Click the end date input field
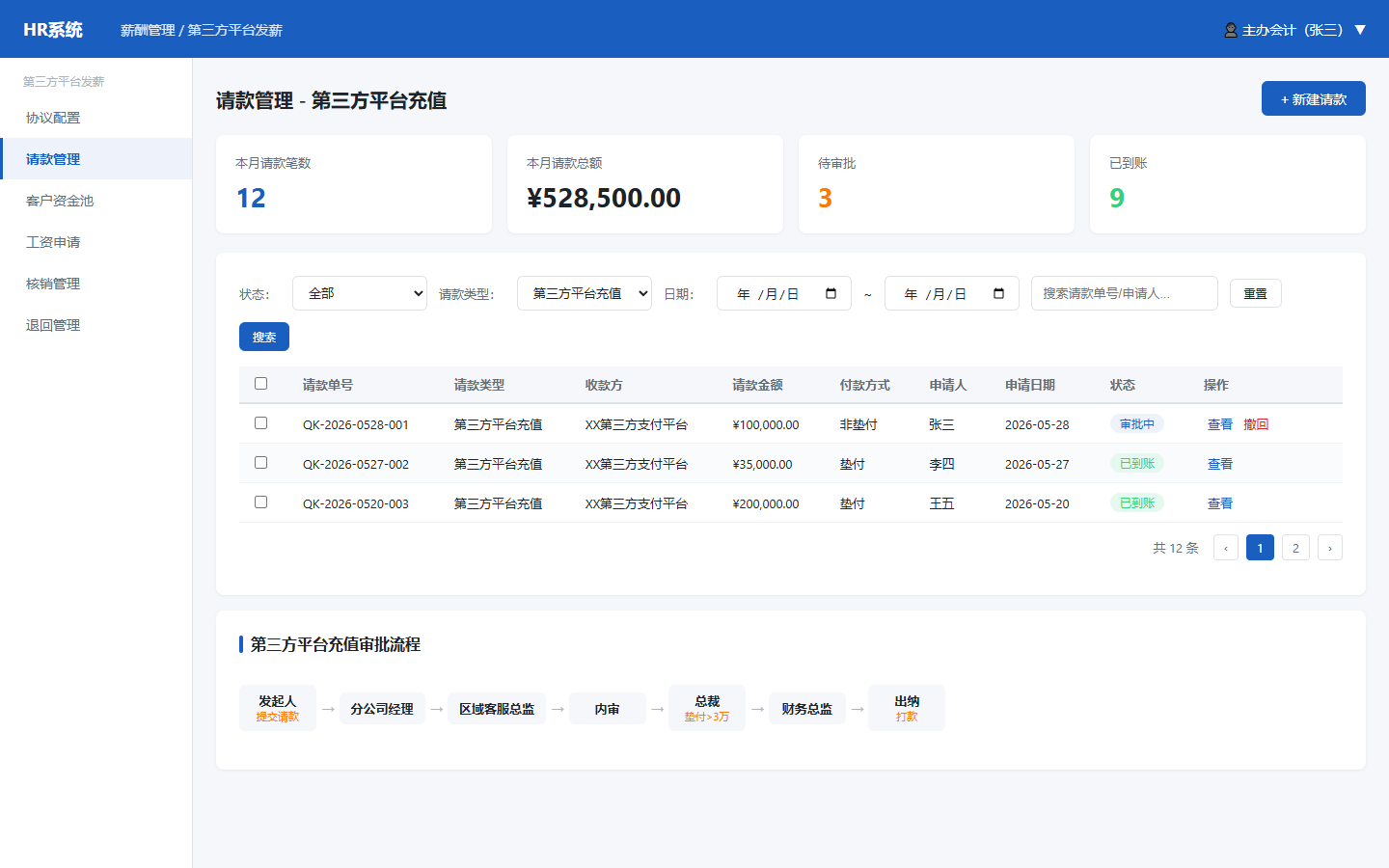The image size is (1389, 868). tap(952, 293)
